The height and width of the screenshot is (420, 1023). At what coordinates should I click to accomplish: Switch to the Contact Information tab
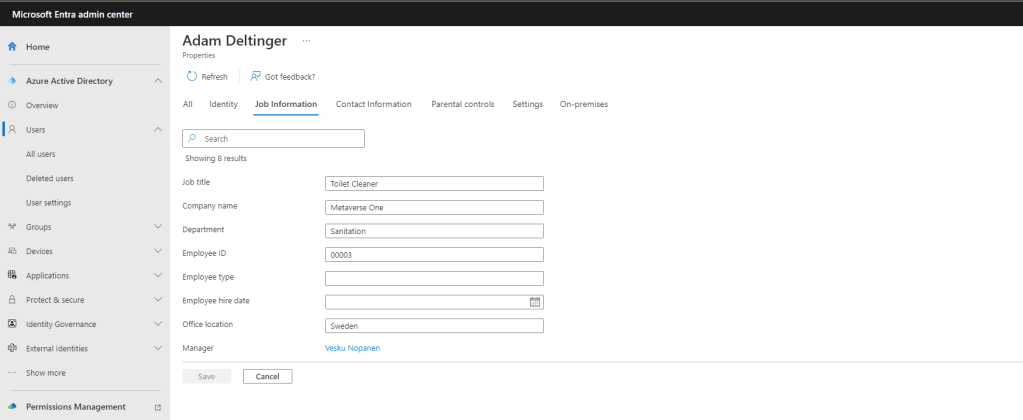pos(373,104)
